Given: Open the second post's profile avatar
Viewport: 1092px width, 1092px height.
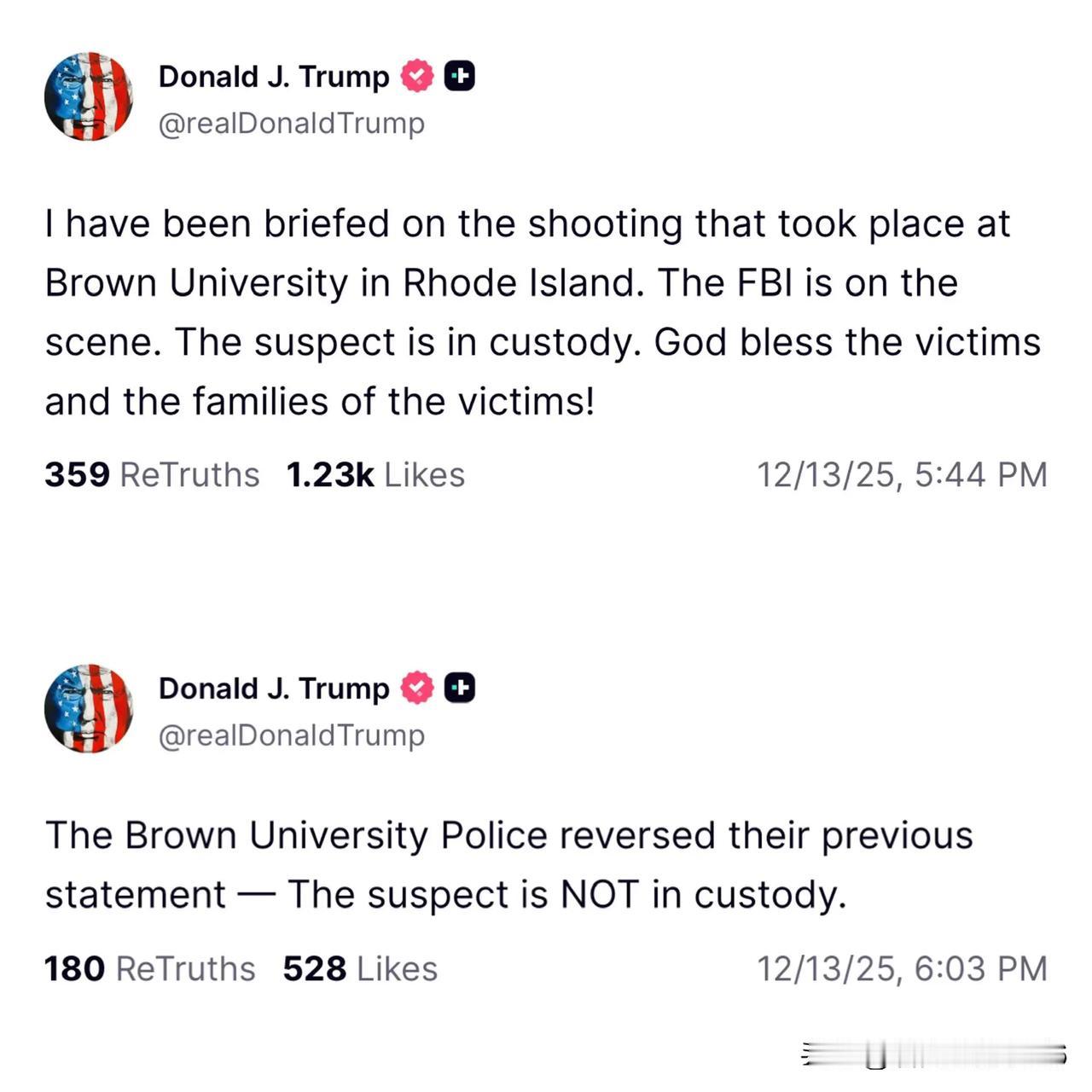Looking at the screenshot, I should tap(89, 708).
